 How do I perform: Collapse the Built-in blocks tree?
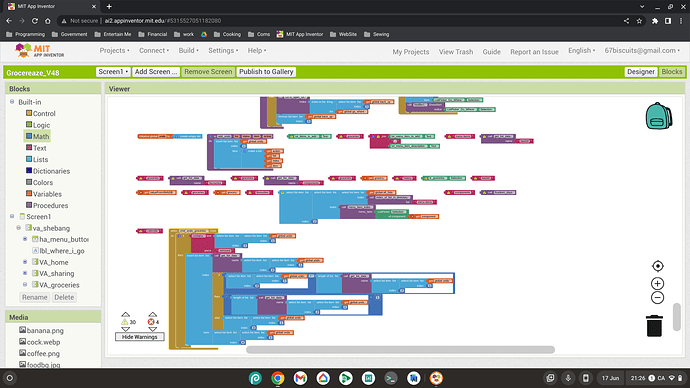(12, 102)
